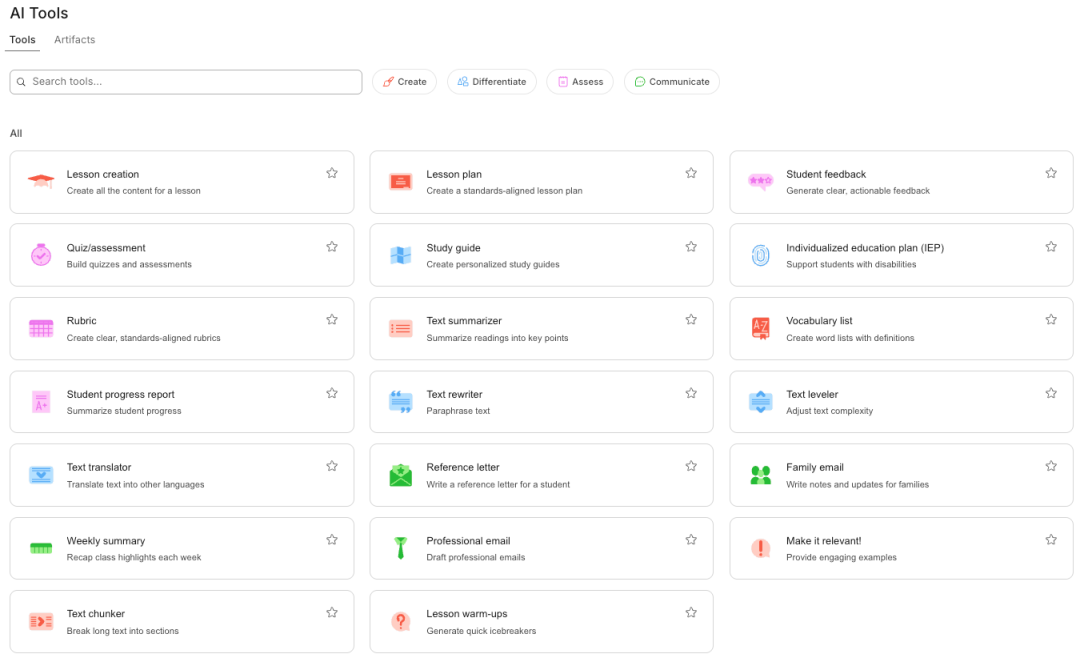Click the Rubric grid icon
The height and width of the screenshot is (662, 1080).
[41, 328]
